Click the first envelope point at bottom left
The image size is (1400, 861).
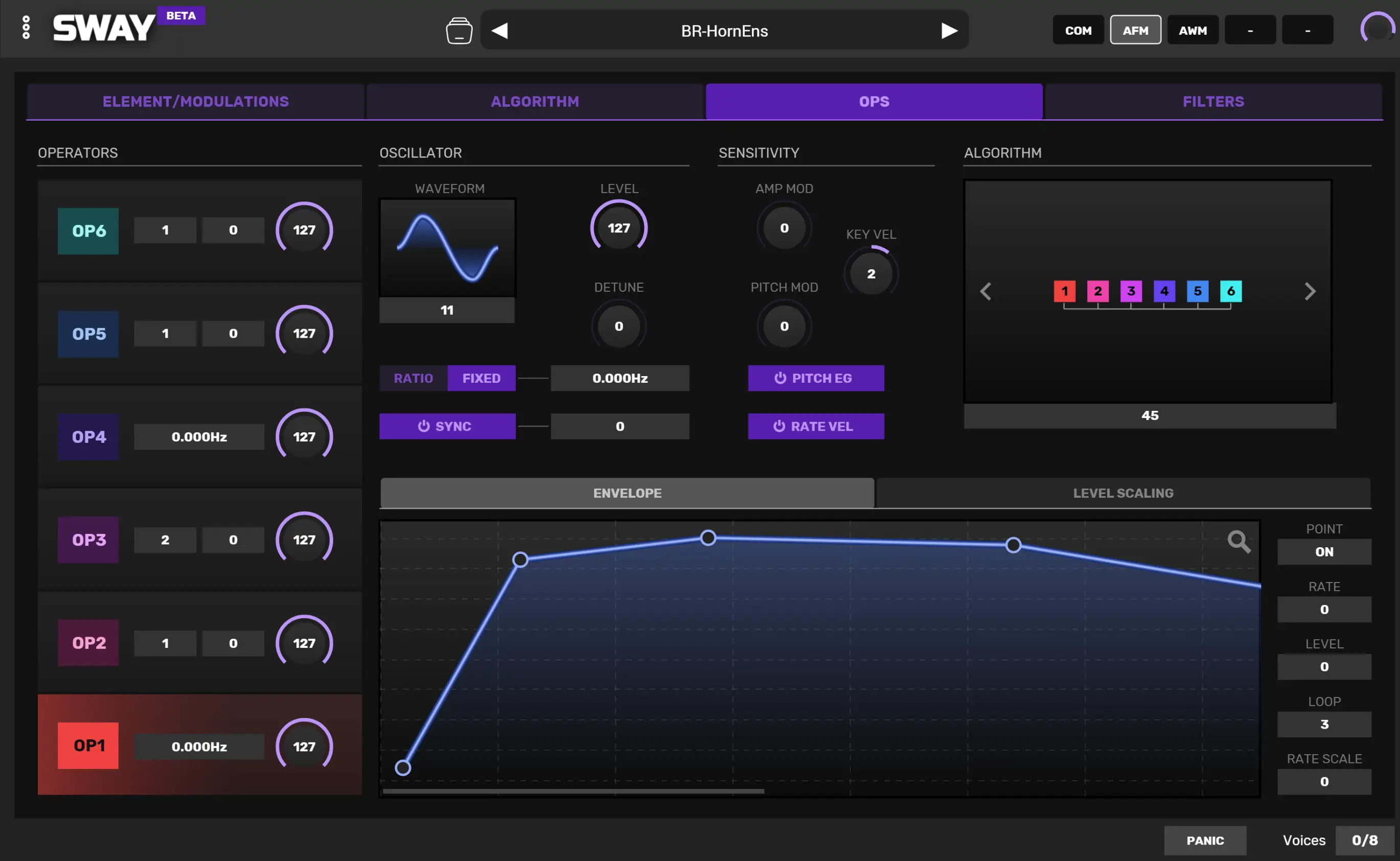pos(403,767)
